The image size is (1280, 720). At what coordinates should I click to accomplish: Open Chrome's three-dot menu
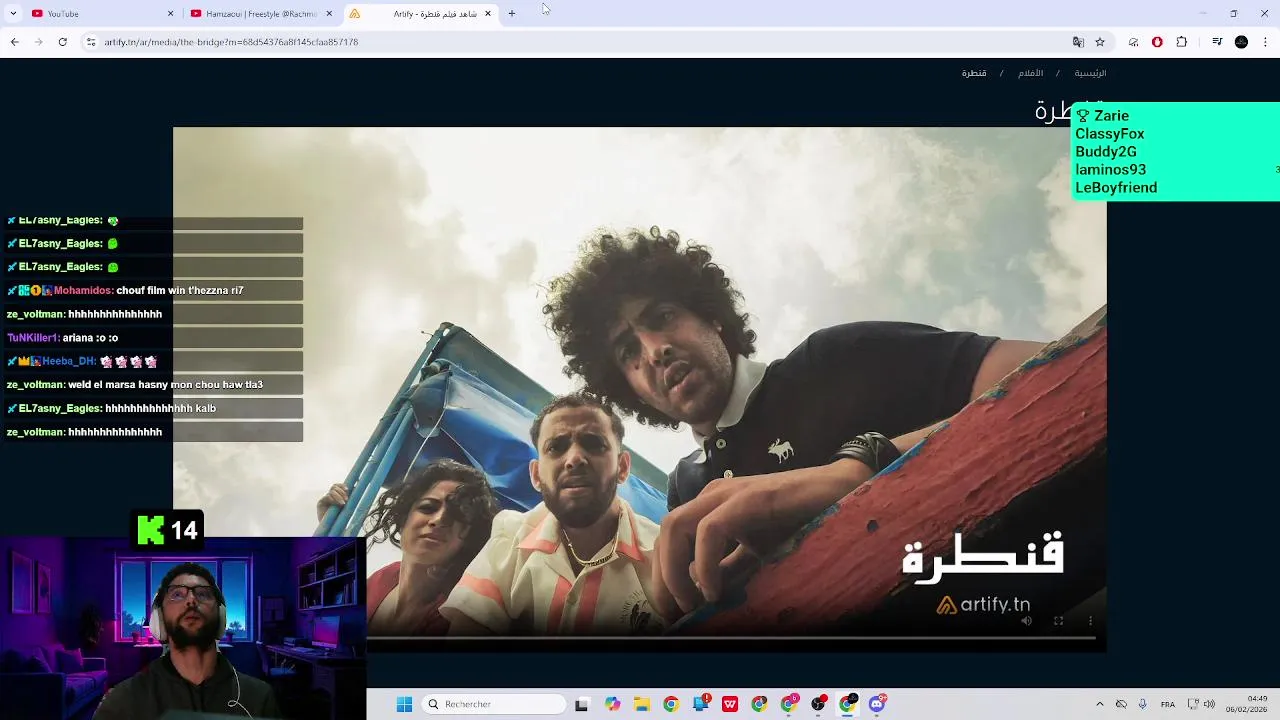tap(1266, 42)
